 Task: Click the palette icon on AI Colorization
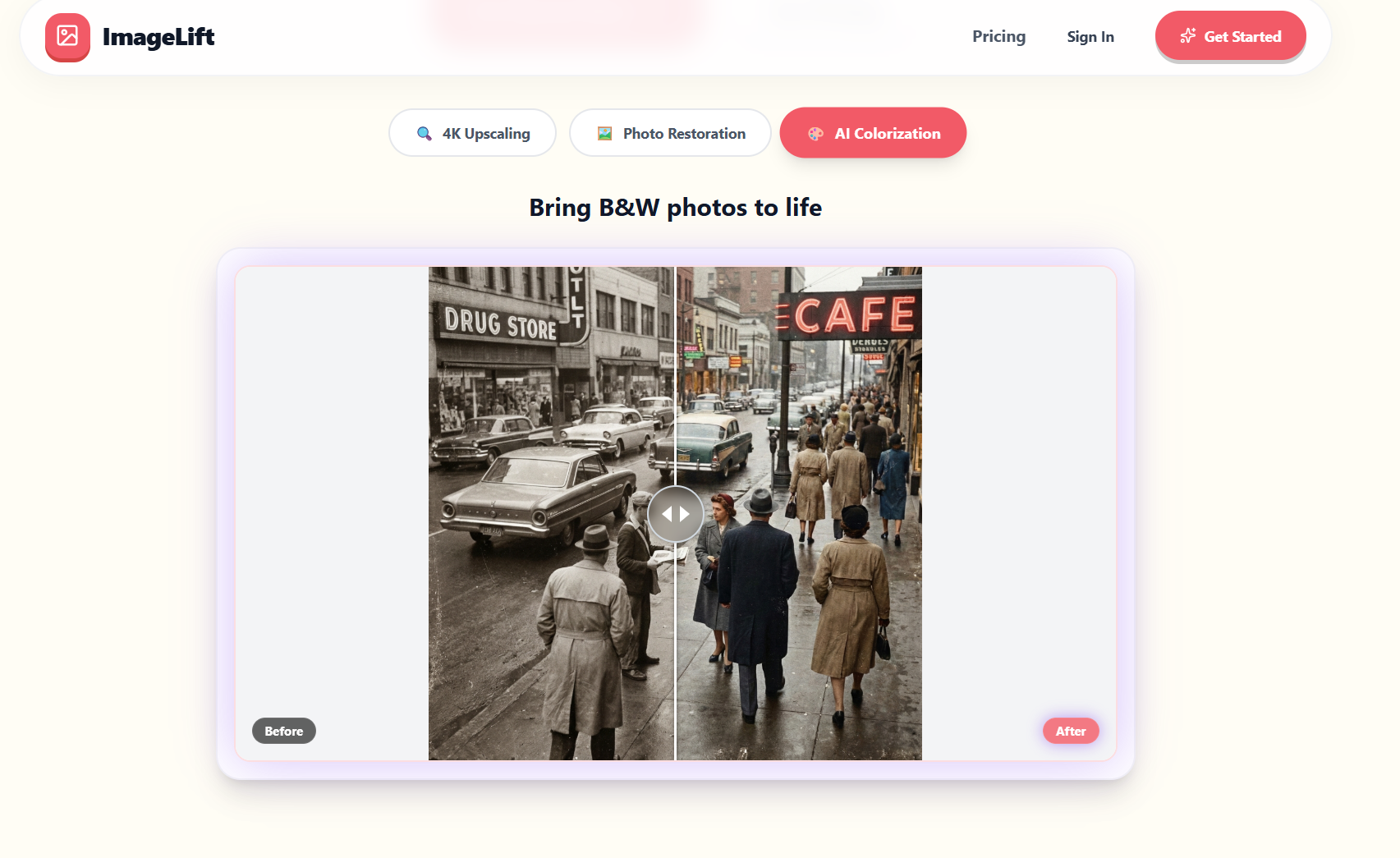tap(815, 132)
